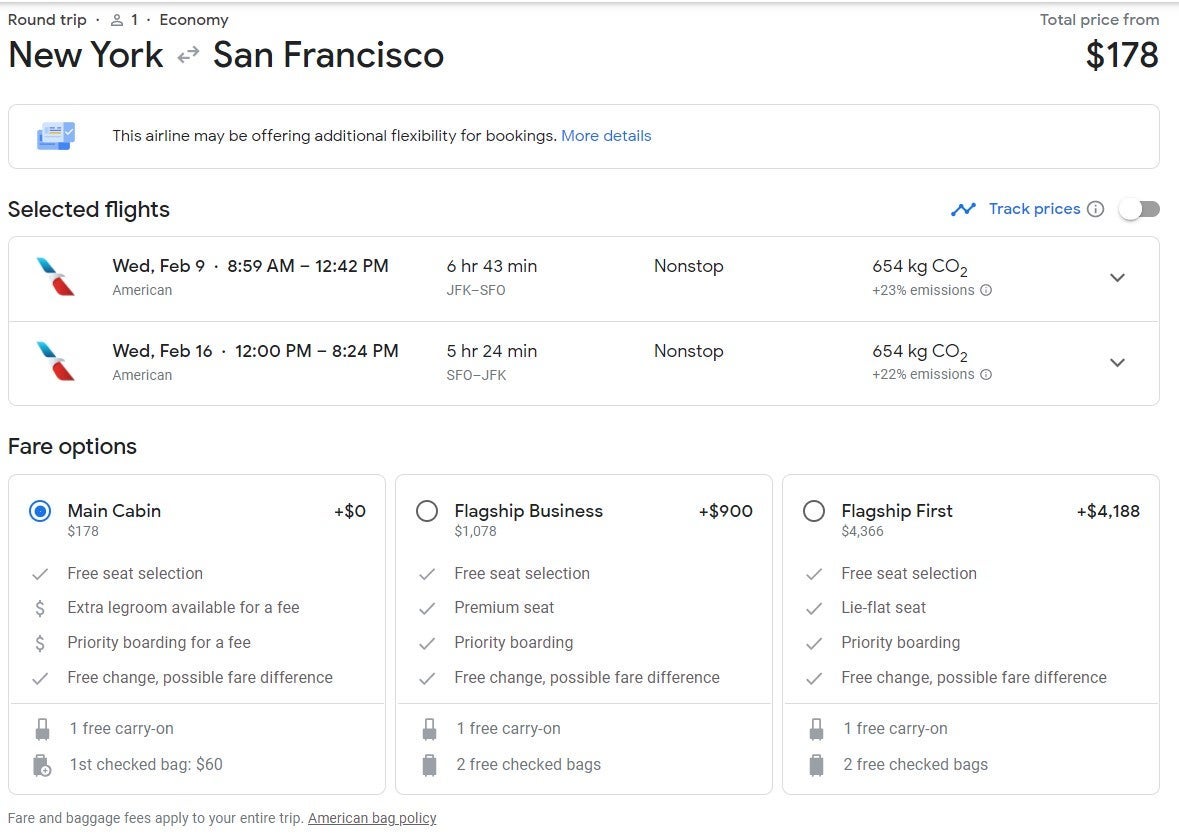Click the booking flexibility ticket icon
Screen dimensions: 1179x835
56,136
